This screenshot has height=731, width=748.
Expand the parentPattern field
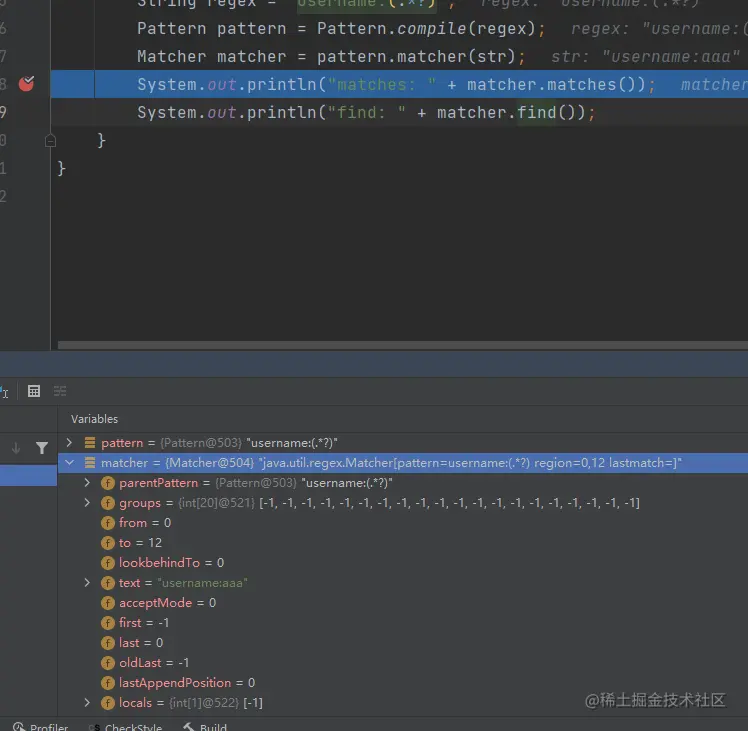pyautogui.click(x=87, y=482)
